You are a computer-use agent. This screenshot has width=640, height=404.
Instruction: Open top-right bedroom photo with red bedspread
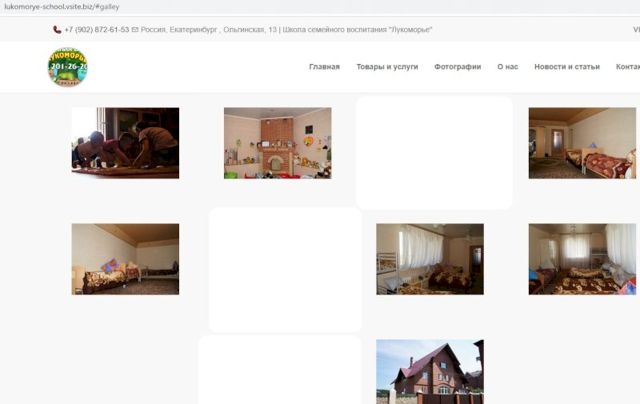582,143
